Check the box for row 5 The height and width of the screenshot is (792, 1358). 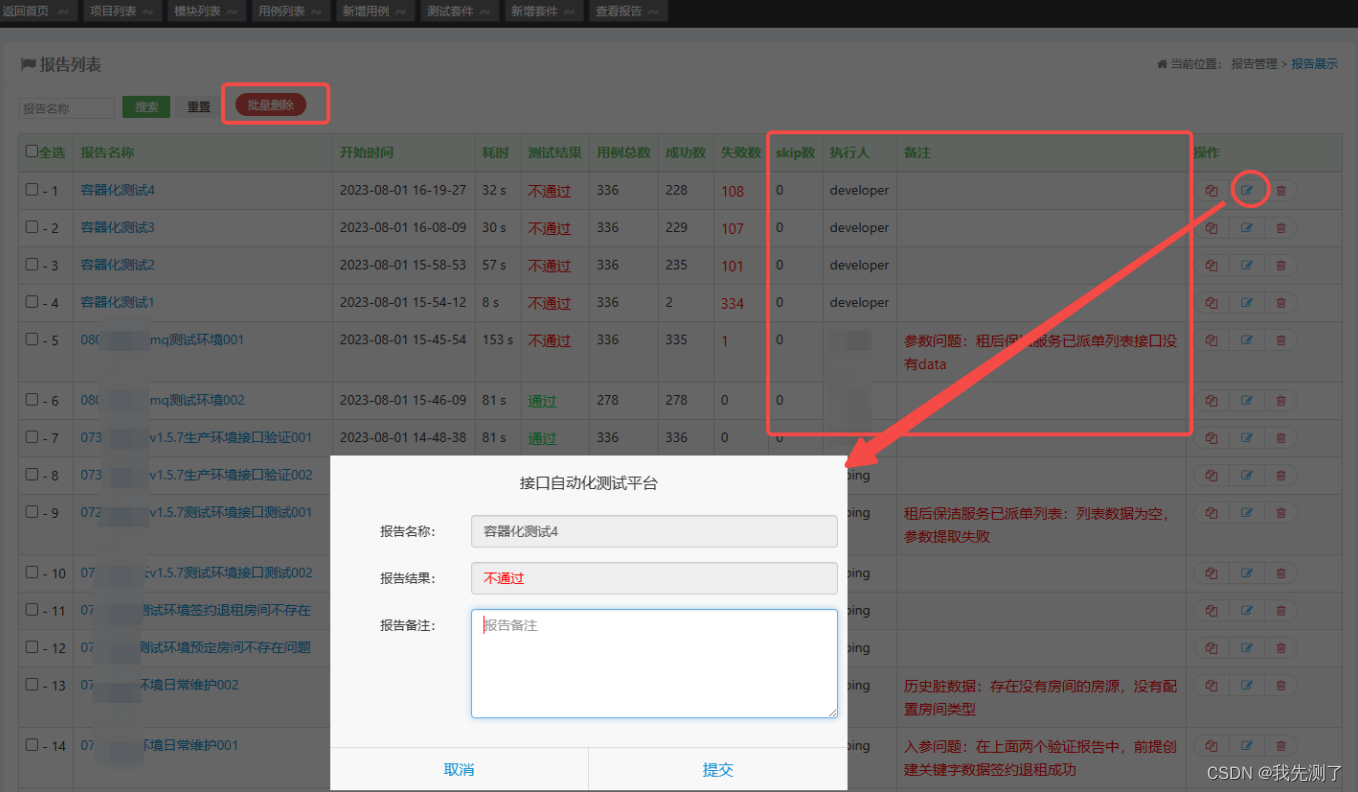[x=32, y=340]
